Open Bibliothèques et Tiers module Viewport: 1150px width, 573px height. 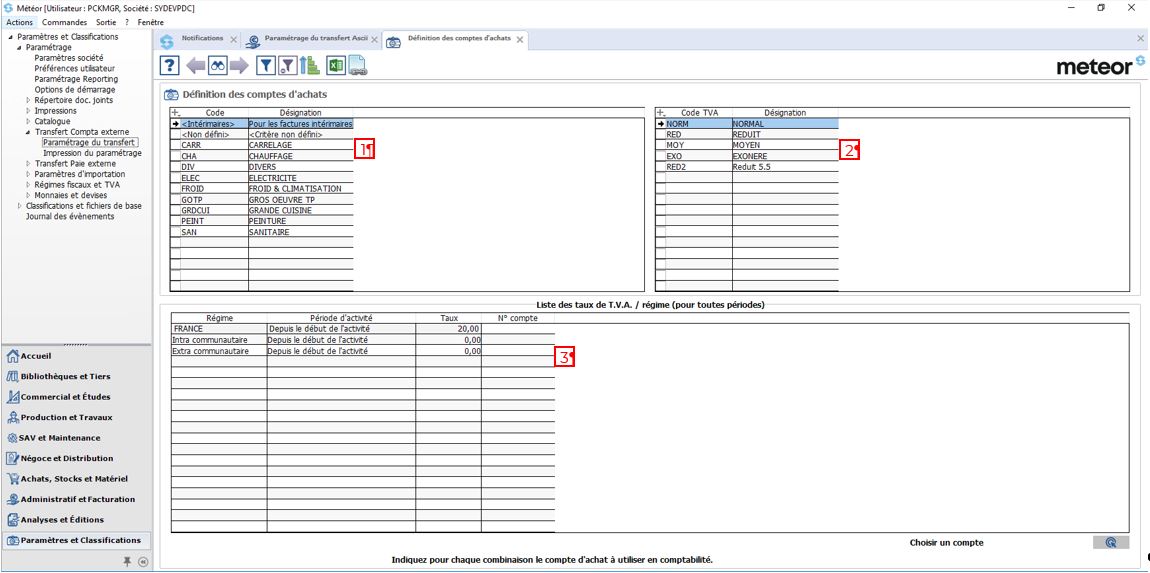tap(75, 376)
